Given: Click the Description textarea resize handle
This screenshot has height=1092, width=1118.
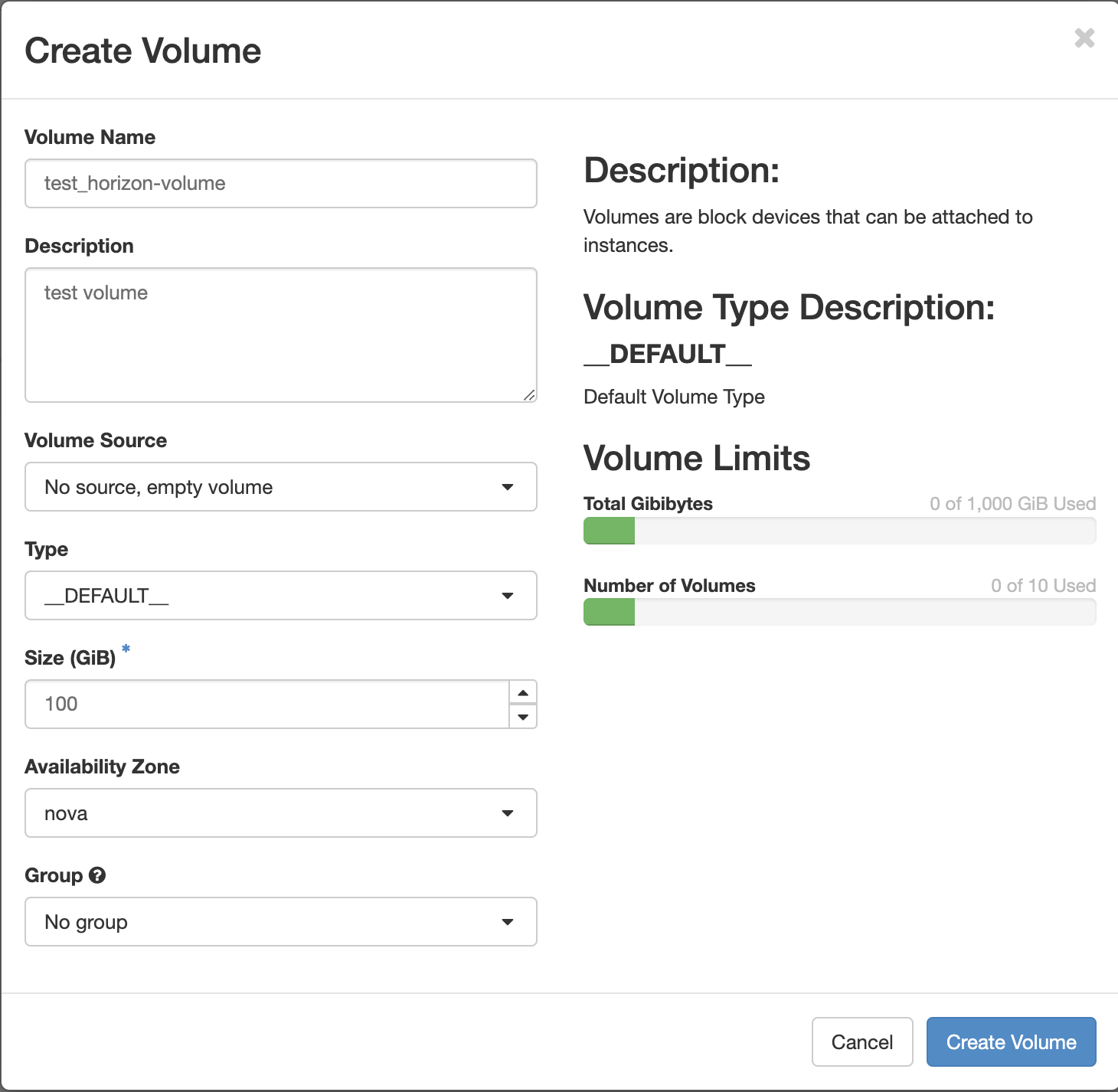Looking at the screenshot, I should (x=529, y=395).
